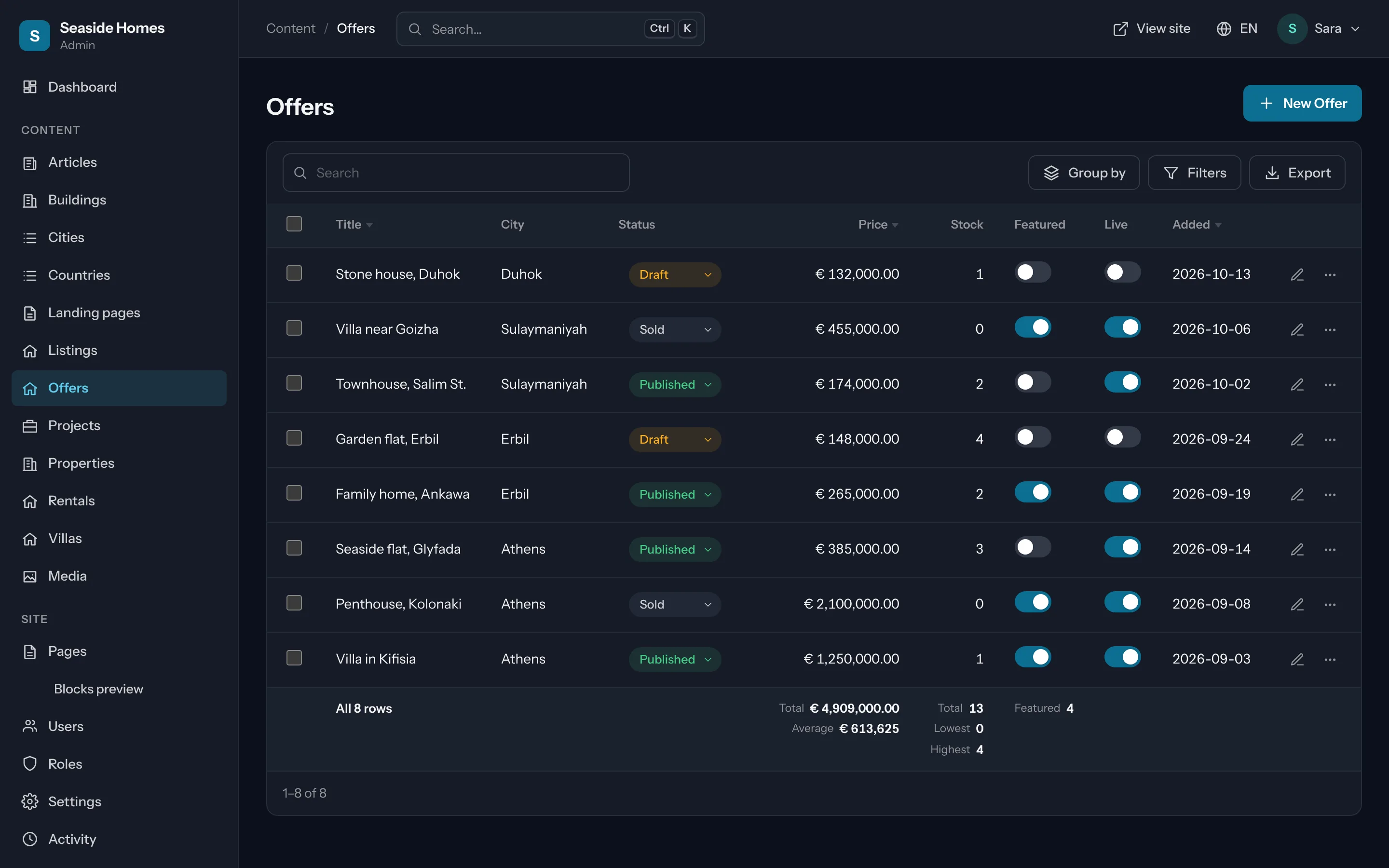Open the more actions menu for Villa near Goizha
The width and height of the screenshot is (1389, 868).
click(1330, 329)
